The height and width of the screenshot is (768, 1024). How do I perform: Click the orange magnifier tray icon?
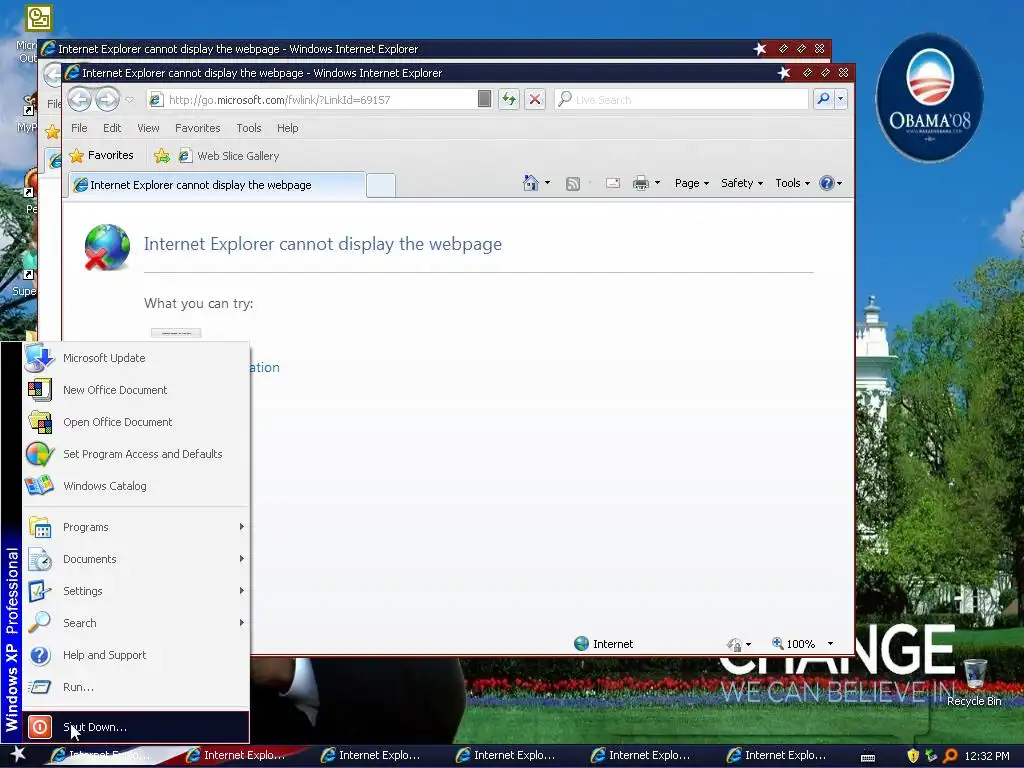(950, 756)
